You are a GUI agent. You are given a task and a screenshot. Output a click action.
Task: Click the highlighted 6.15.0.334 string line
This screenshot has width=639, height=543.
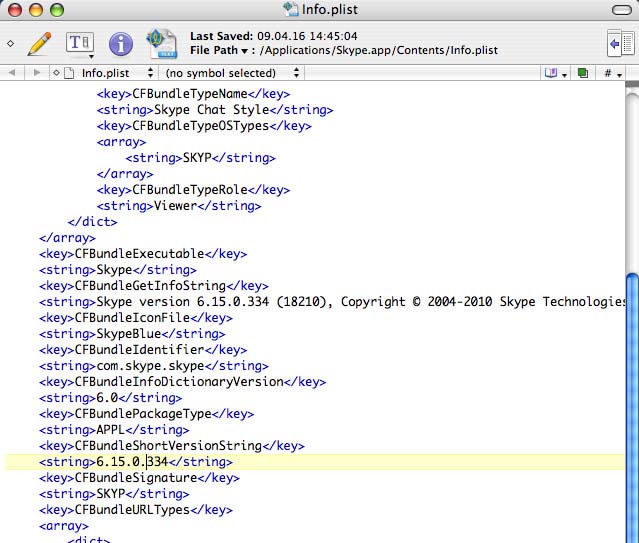[x=136, y=461]
